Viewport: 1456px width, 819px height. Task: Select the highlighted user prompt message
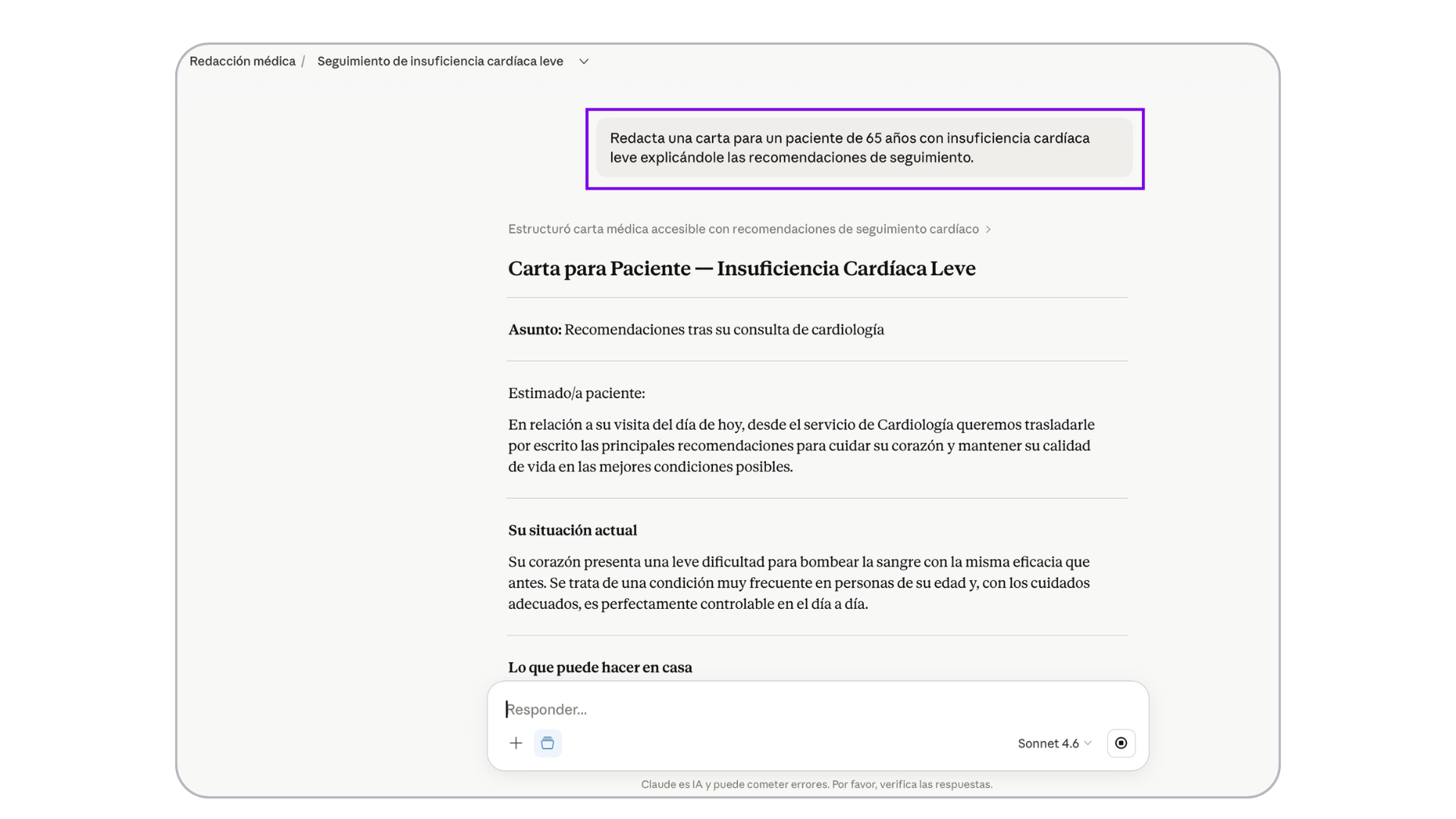click(x=864, y=148)
